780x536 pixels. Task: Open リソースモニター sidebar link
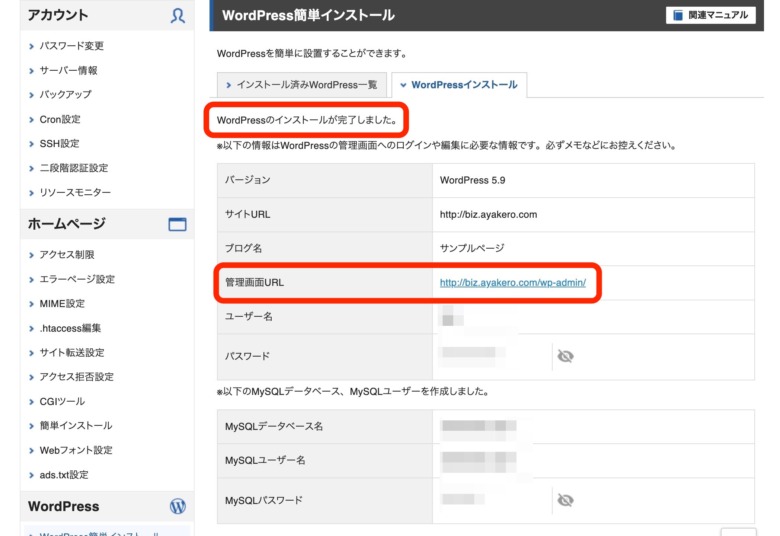coord(75,192)
